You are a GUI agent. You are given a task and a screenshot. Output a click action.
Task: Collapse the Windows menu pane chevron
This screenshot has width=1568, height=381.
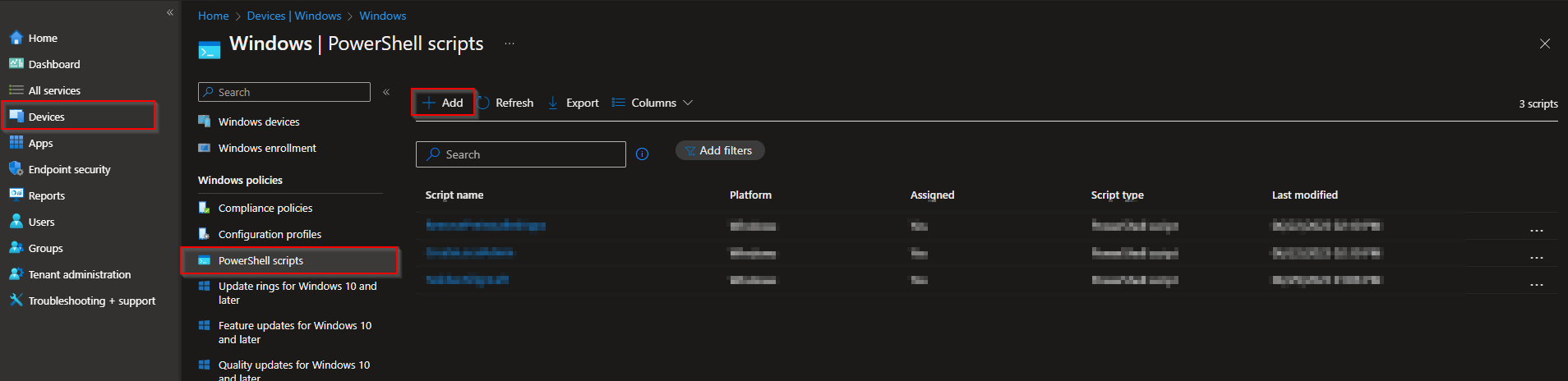point(386,92)
